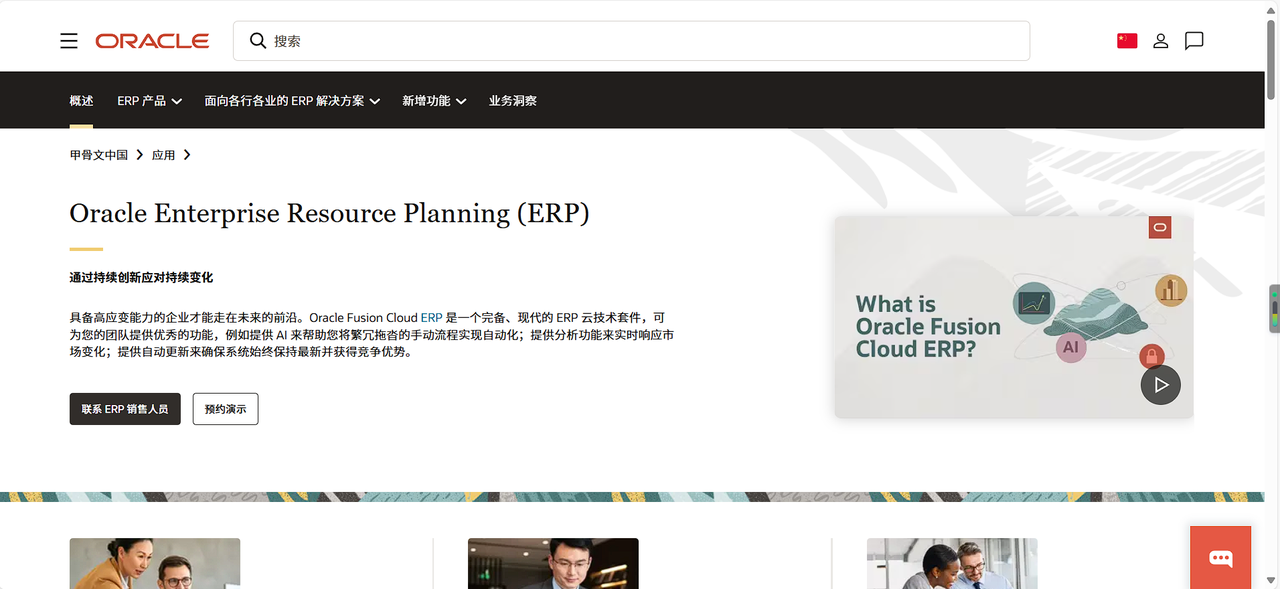1280x589 pixels.
Task: Open the first card image with woman in orange
Action: click(x=155, y=563)
